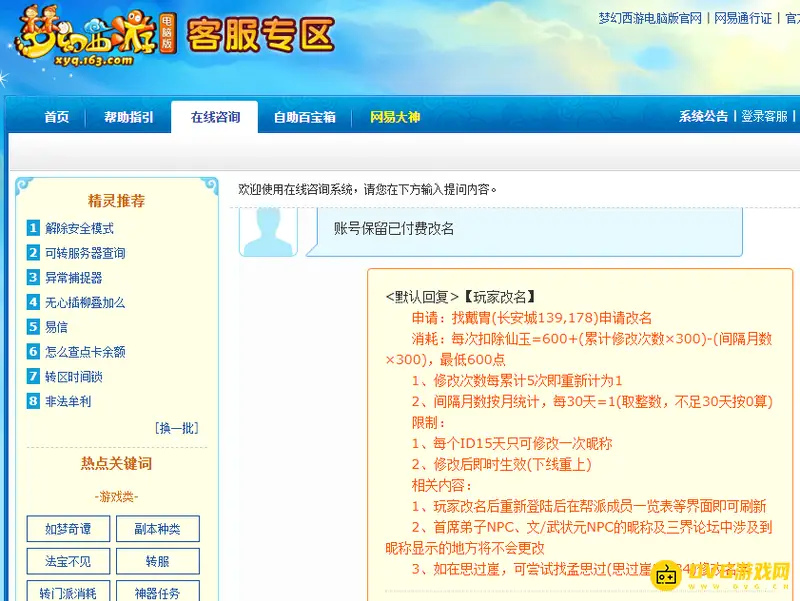This screenshot has width=800, height=601.
Task: Visit the 梦幻西游电脑版官网 link
Action: [650, 18]
